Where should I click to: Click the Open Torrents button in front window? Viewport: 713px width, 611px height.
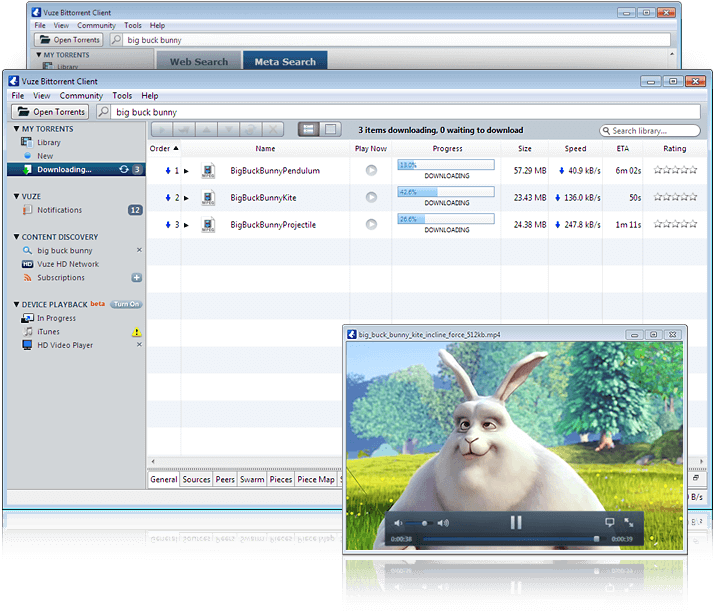point(50,112)
